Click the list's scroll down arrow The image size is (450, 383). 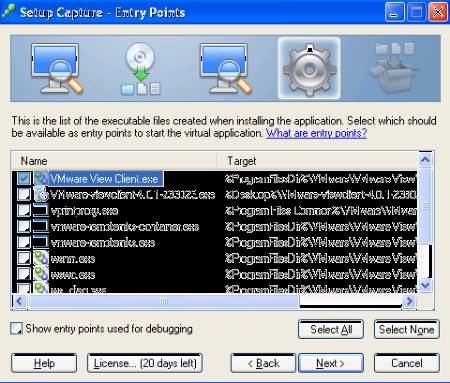[425, 285]
